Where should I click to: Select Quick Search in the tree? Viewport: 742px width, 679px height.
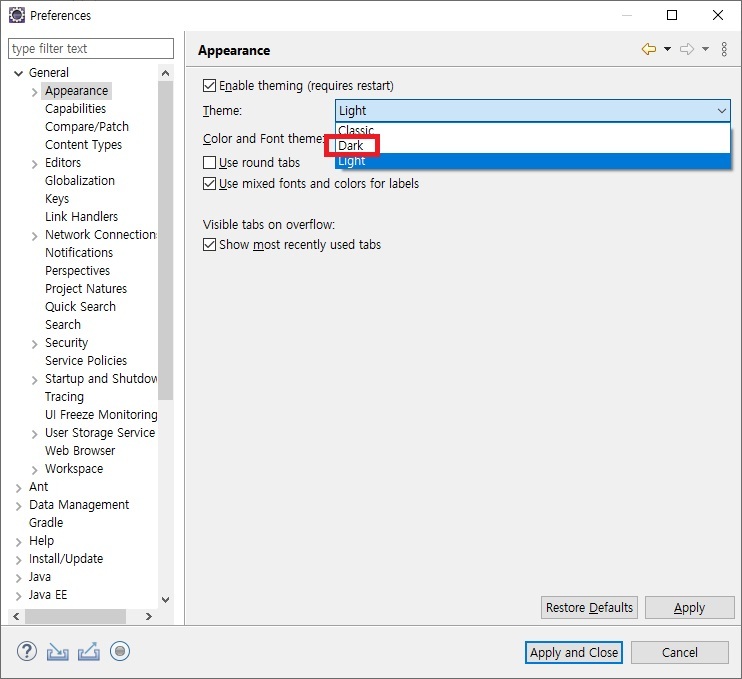[x=80, y=307]
